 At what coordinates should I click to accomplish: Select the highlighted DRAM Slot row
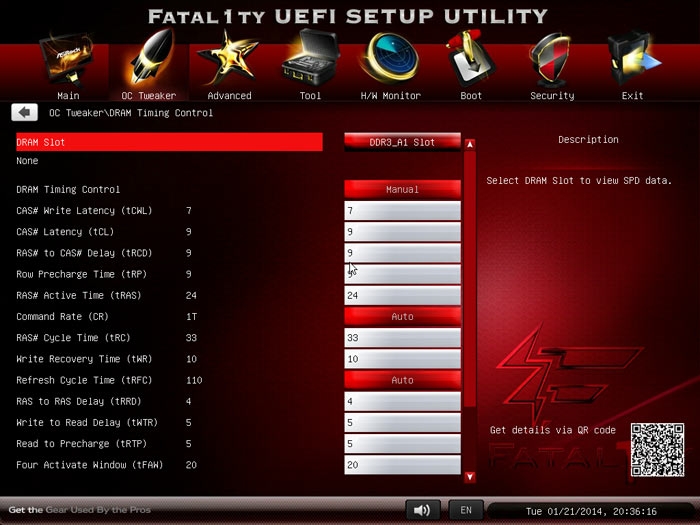(x=169, y=142)
